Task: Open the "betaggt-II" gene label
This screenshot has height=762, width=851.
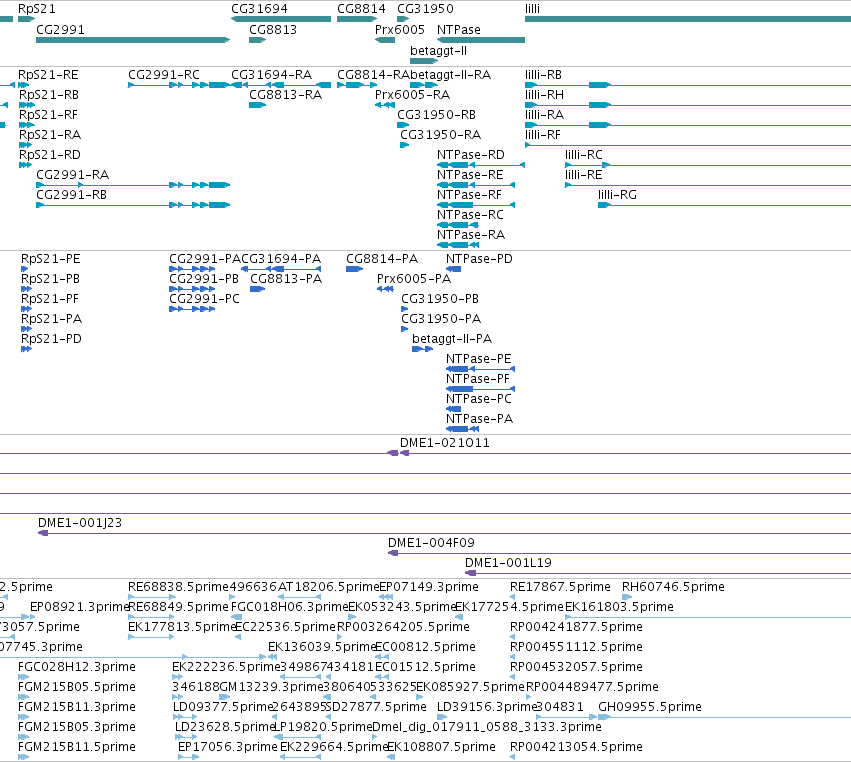Action: click(439, 51)
